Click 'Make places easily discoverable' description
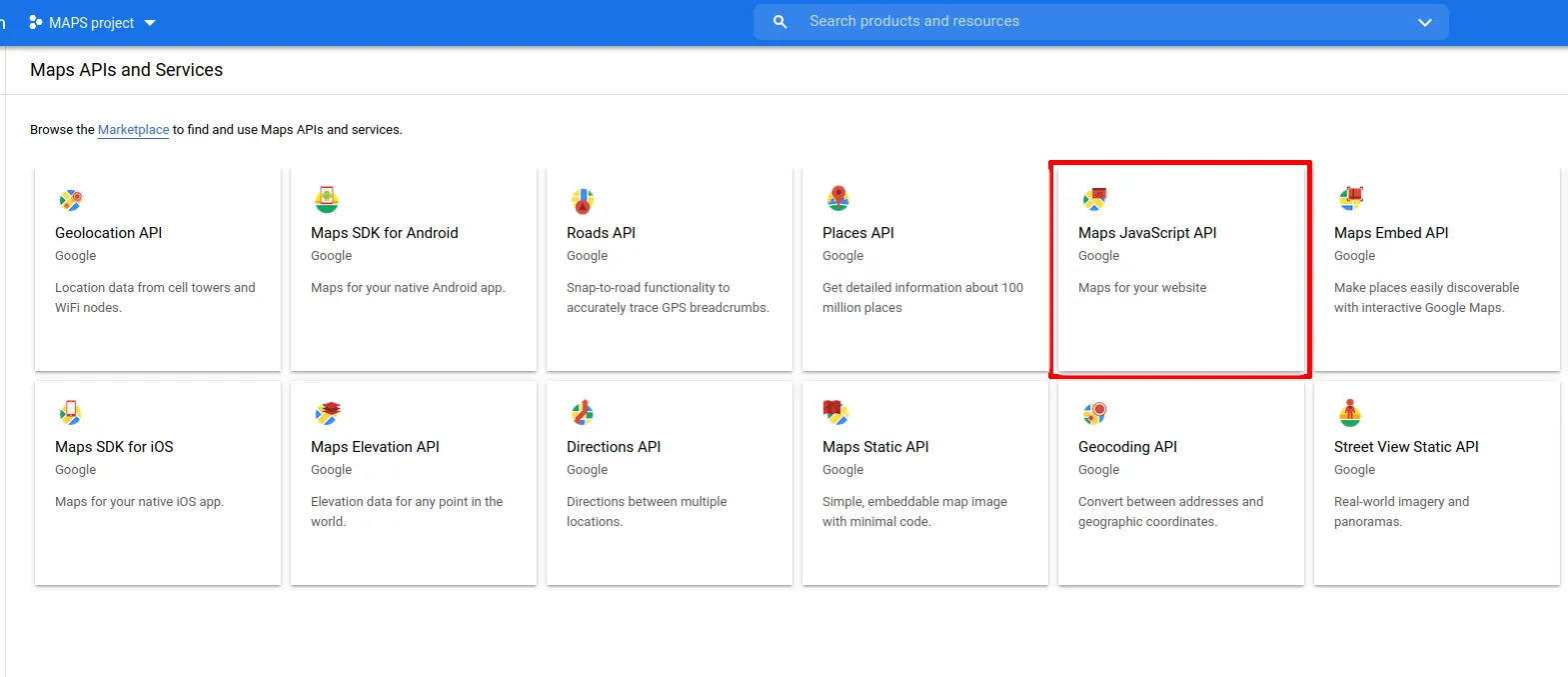The image size is (1568, 677). click(1426, 298)
